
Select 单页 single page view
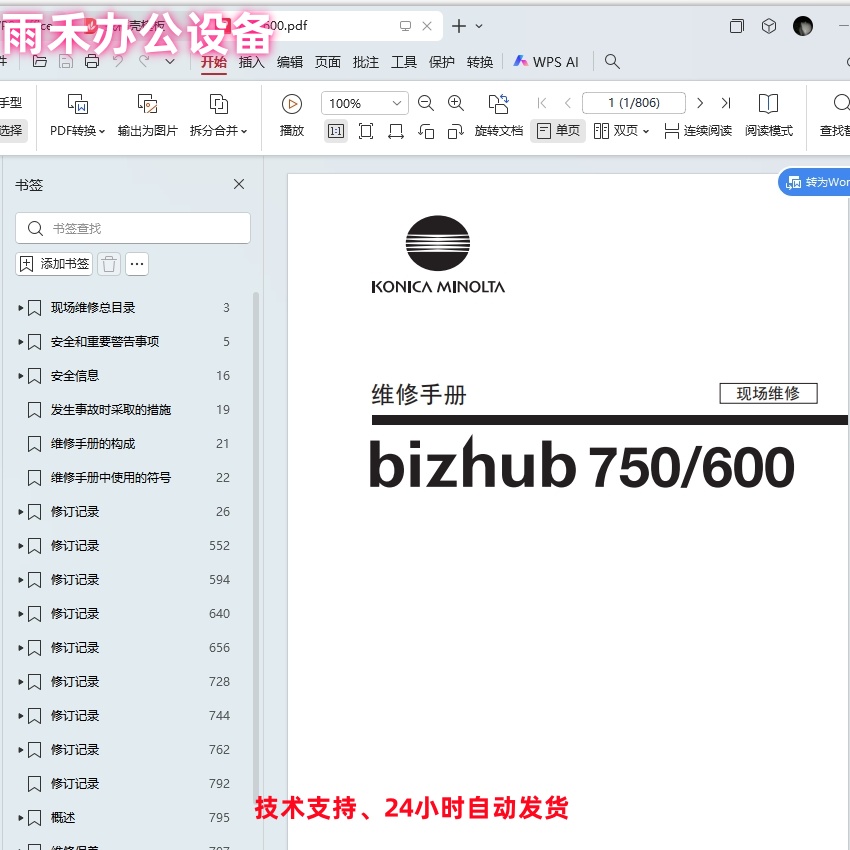pos(558,131)
